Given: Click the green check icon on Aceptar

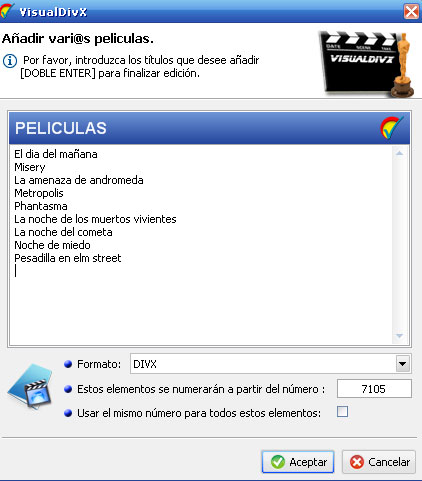Looking at the screenshot, I should coord(278,462).
